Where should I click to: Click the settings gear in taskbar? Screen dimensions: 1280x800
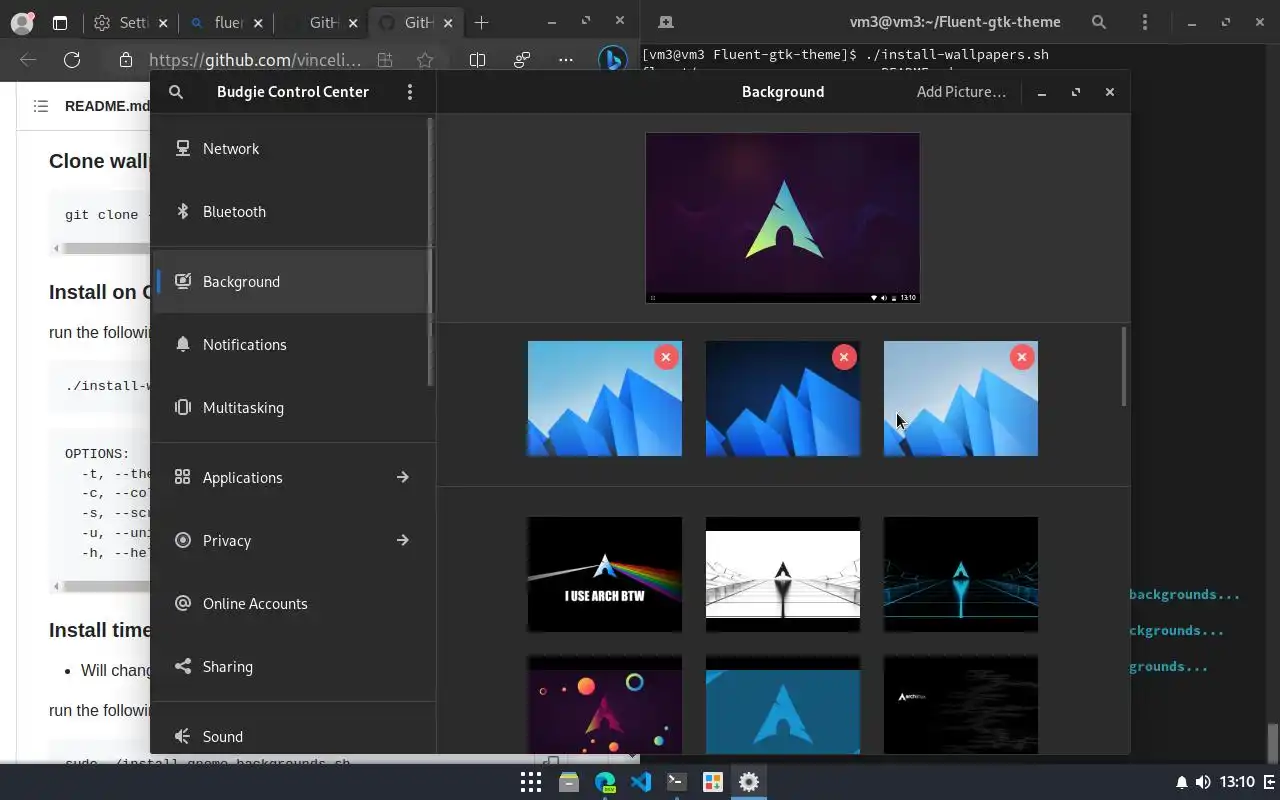(x=749, y=782)
